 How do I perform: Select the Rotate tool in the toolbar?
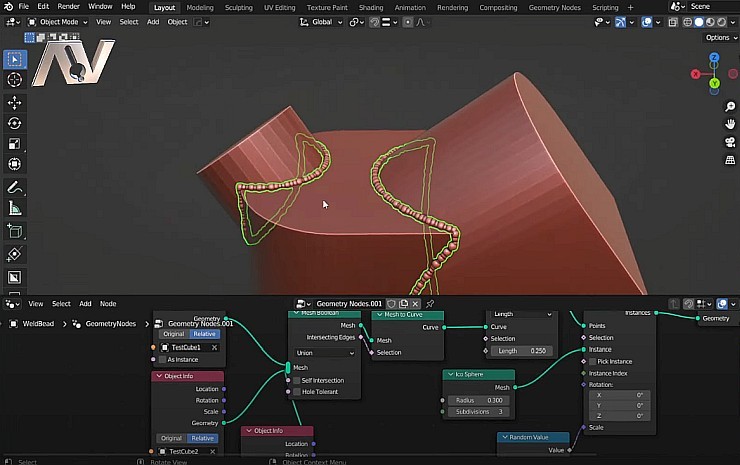(15, 123)
